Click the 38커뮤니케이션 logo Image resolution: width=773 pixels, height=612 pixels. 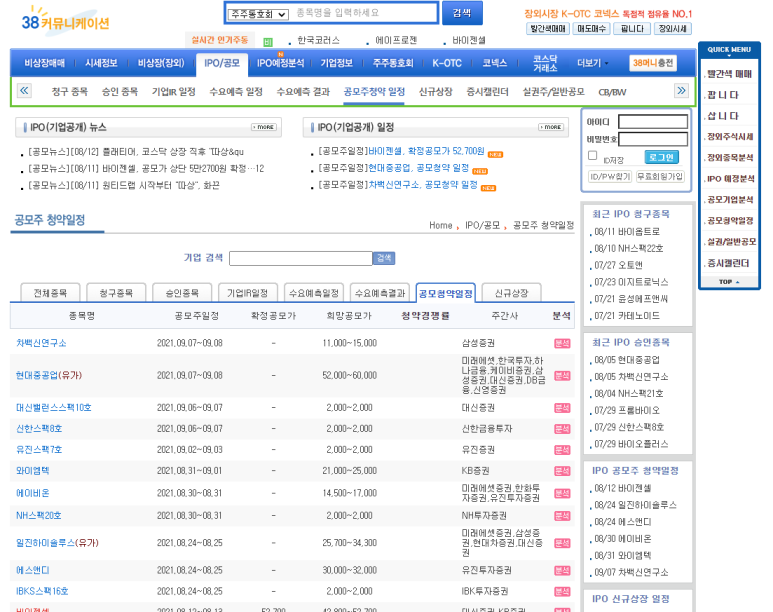[x=66, y=21]
